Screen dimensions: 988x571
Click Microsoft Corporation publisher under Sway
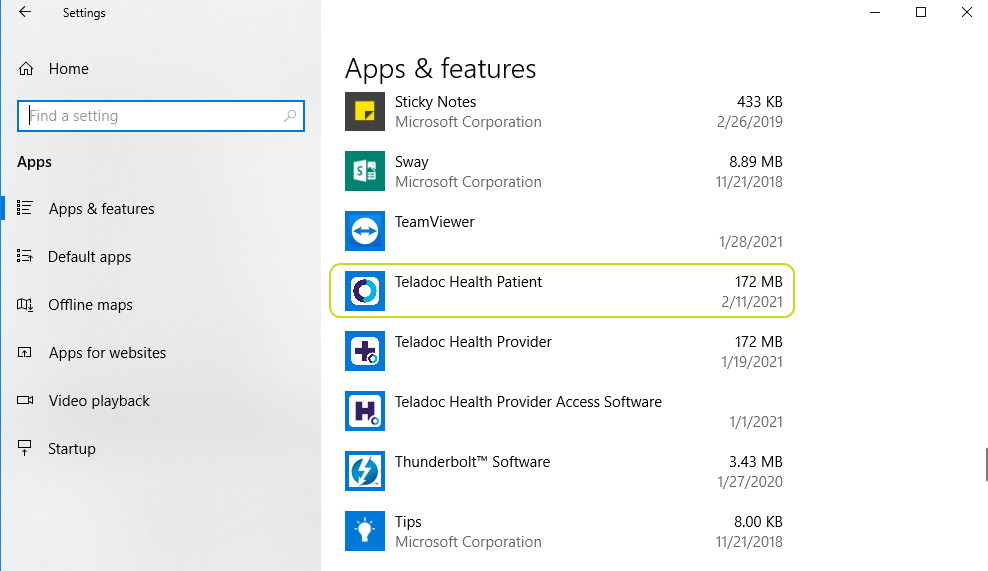(468, 182)
